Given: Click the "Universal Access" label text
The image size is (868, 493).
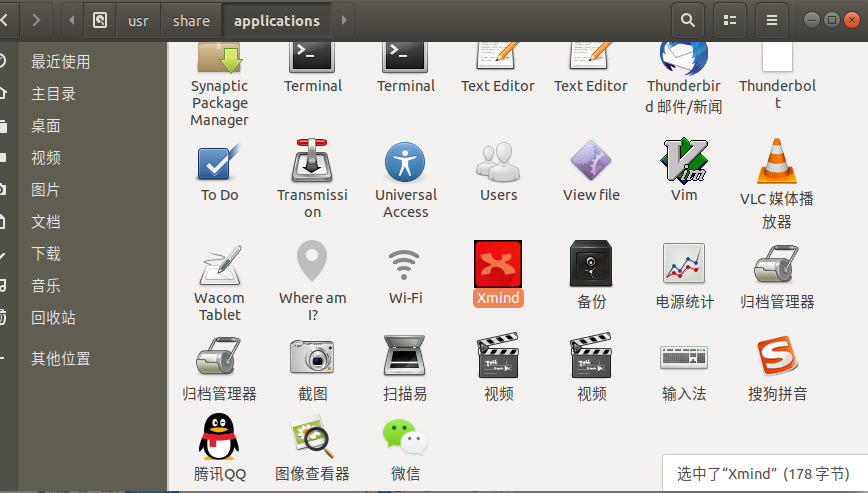Looking at the screenshot, I should click(406, 203).
